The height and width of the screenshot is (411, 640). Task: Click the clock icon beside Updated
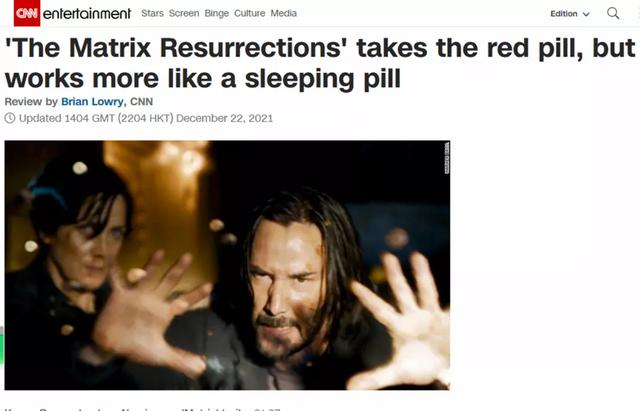click(x=10, y=118)
